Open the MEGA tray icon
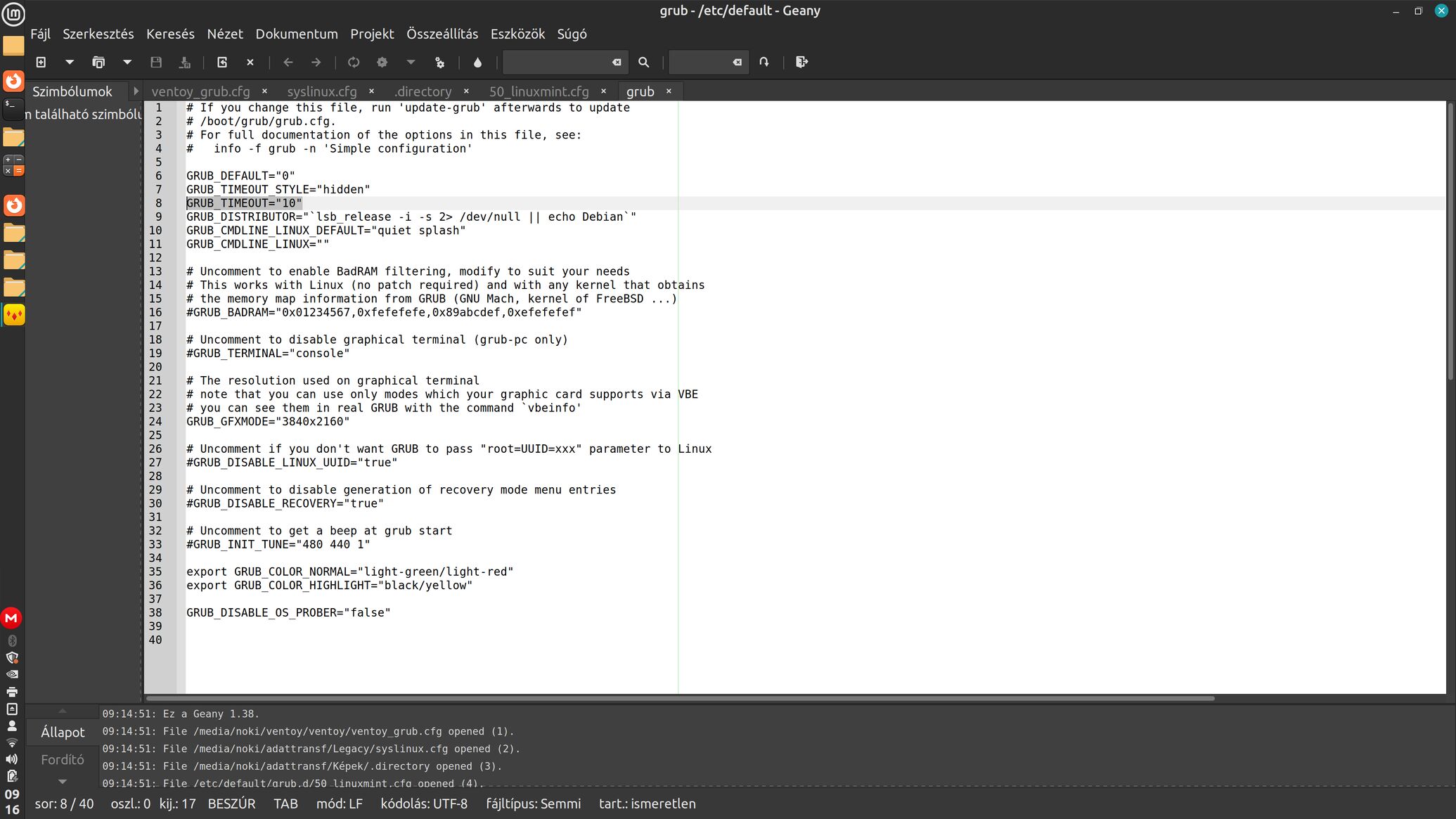1456x819 pixels. [11, 618]
